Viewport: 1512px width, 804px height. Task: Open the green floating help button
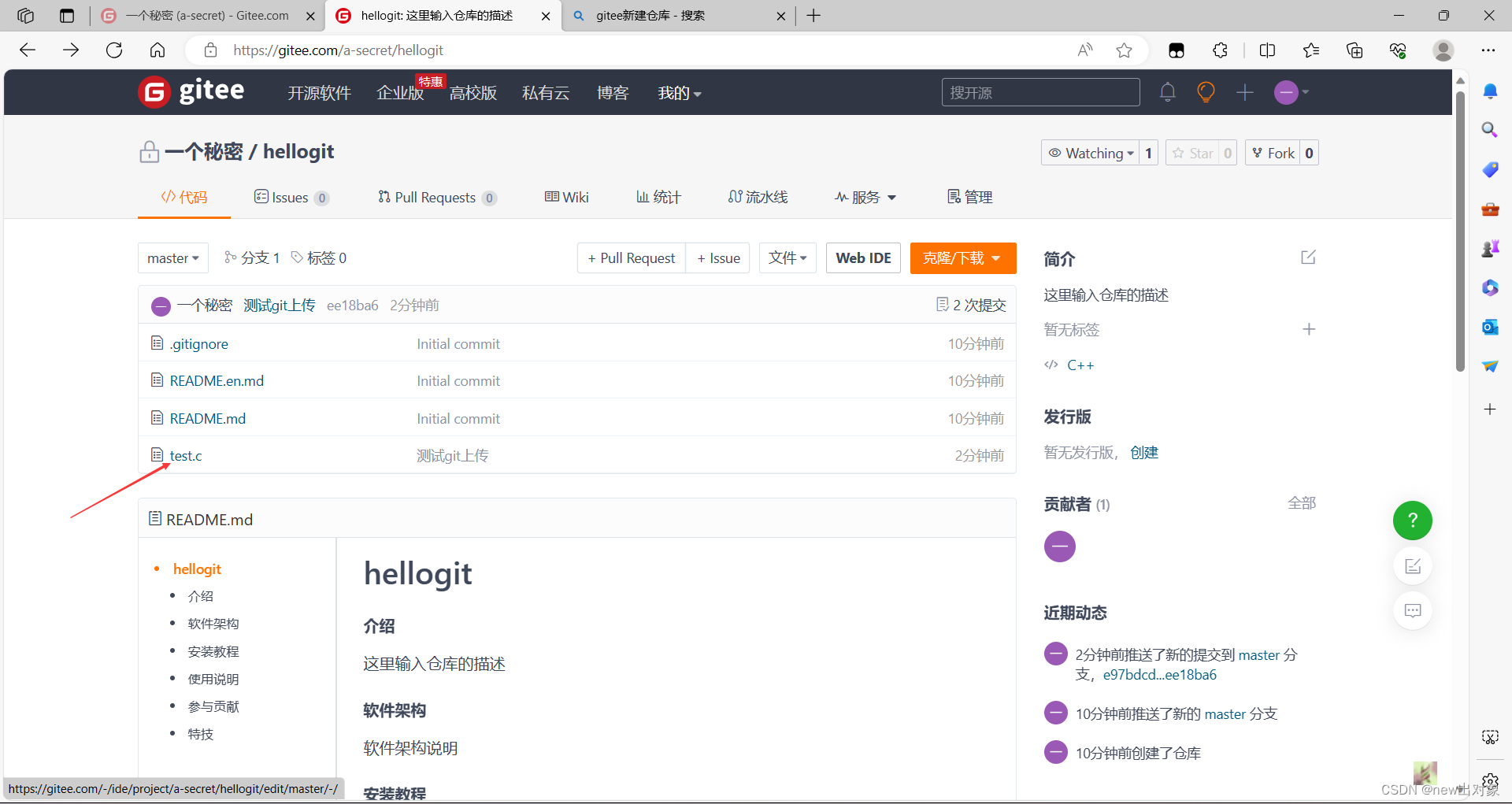pos(1412,521)
